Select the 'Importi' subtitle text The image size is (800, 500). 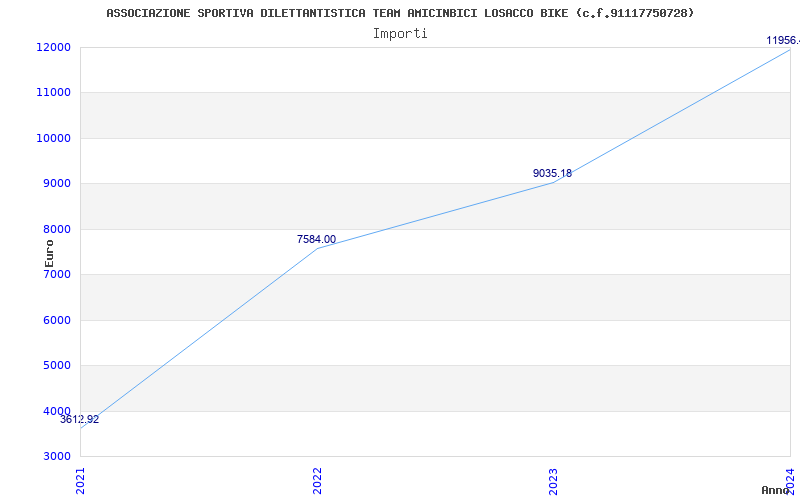400,34
